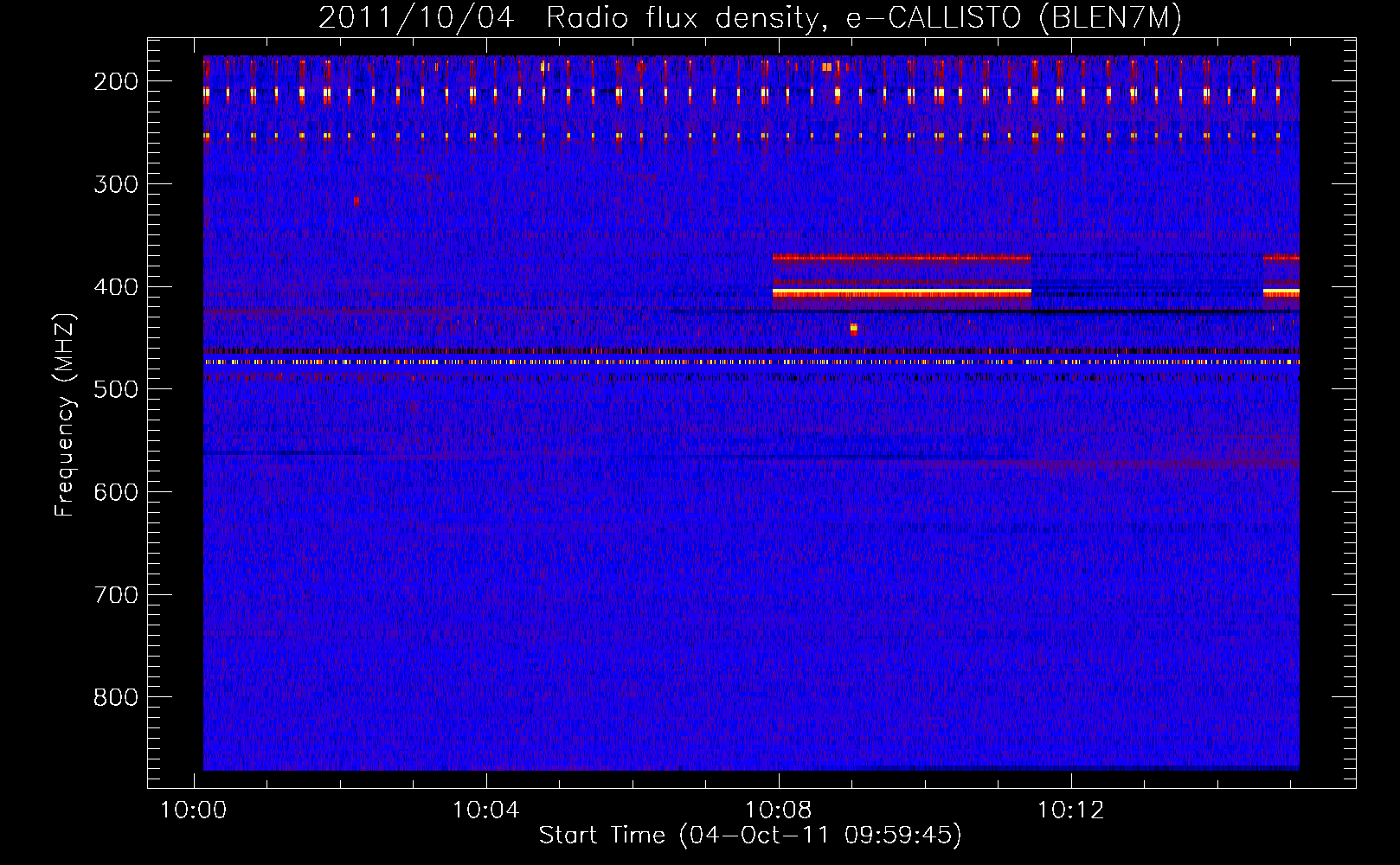The width and height of the screenshot is (1400, 865).
Task: Click the 400 frequency tick label
Action: pos(116,287)
